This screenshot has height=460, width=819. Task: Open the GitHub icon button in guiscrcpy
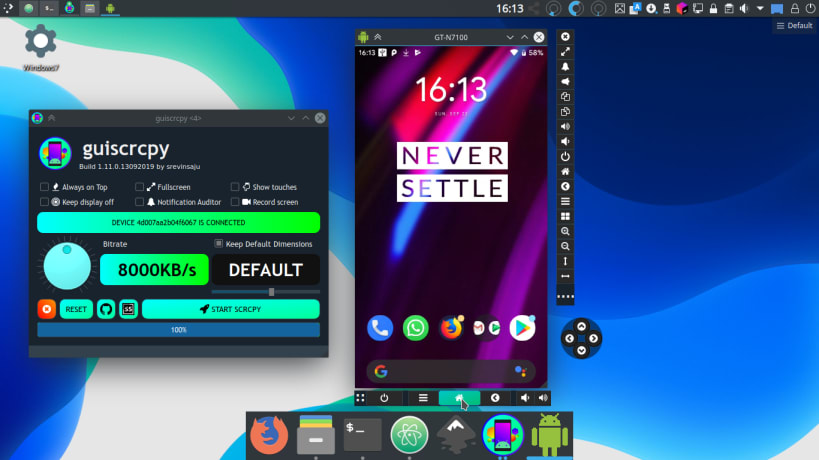(106, 309)
